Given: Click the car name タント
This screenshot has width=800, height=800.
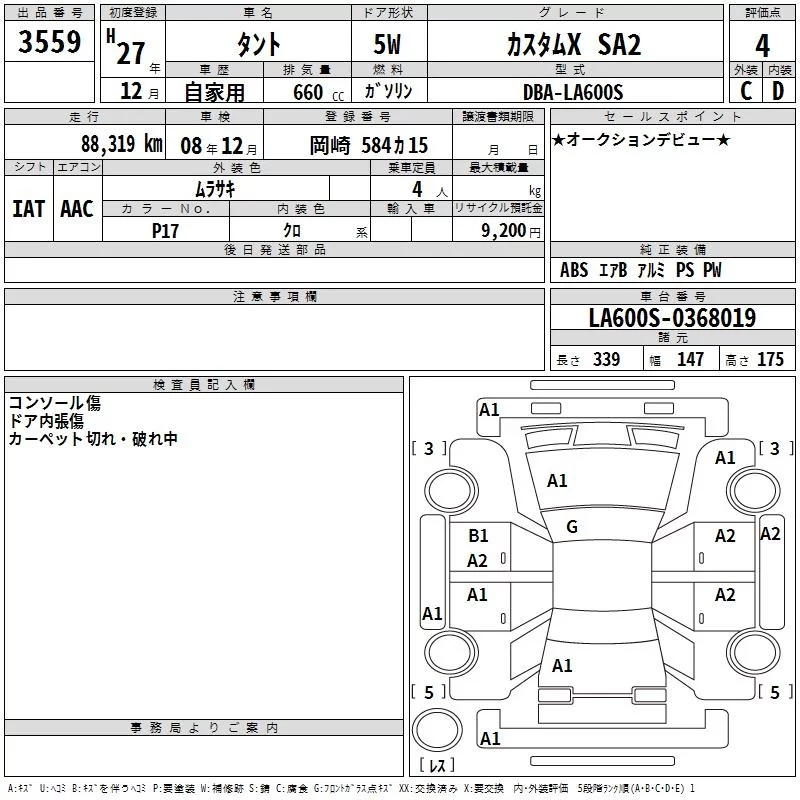Looking at the screenshot, I should pos(258,44).
